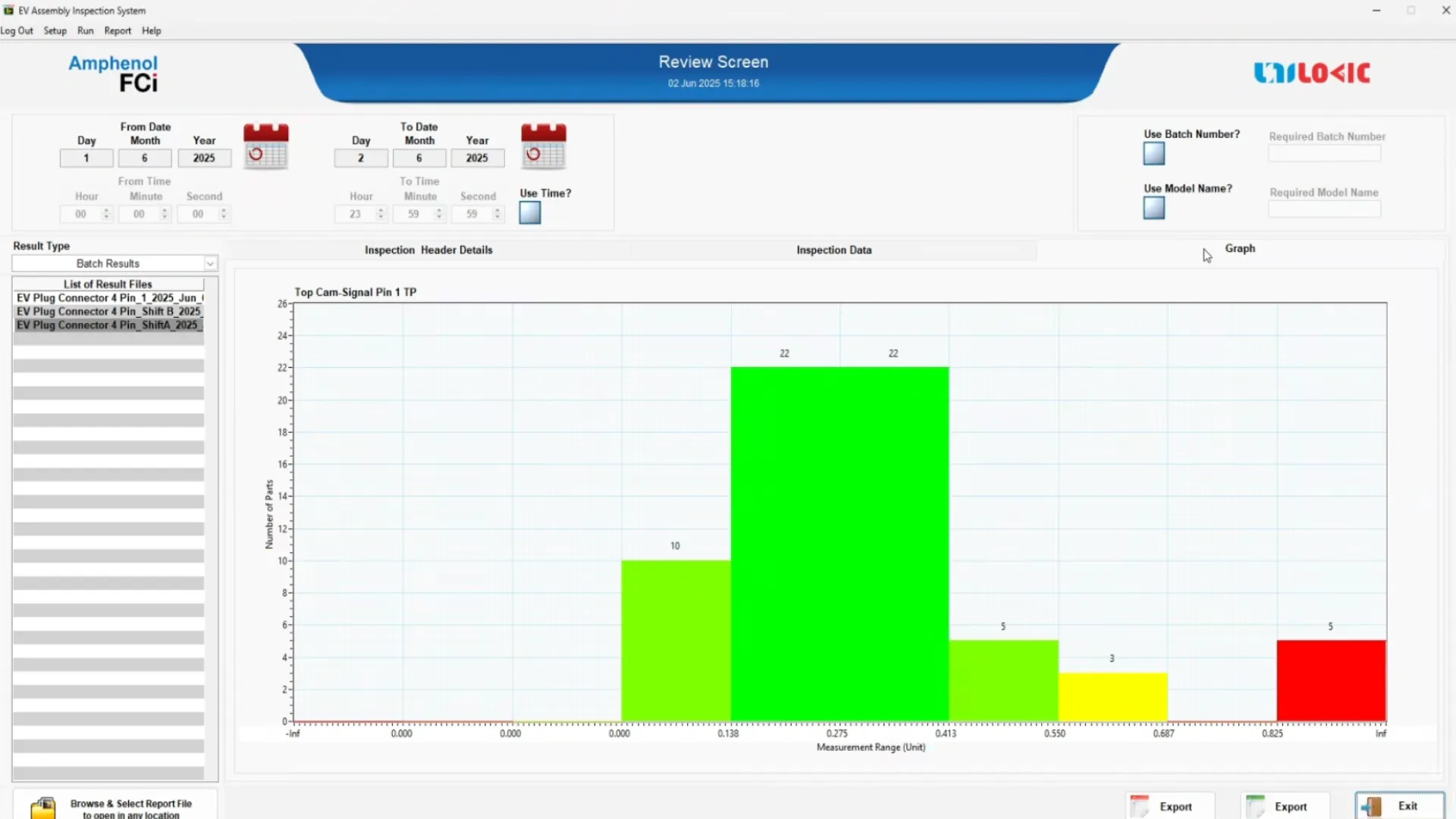
Task: Click the red-topped Export icon
Action: (x=1139, y=806)
